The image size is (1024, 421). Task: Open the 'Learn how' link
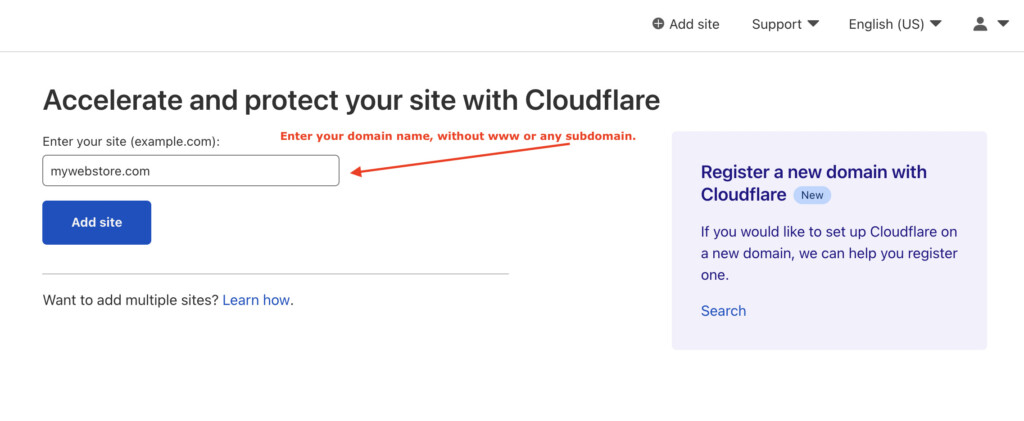coord(256,300)
